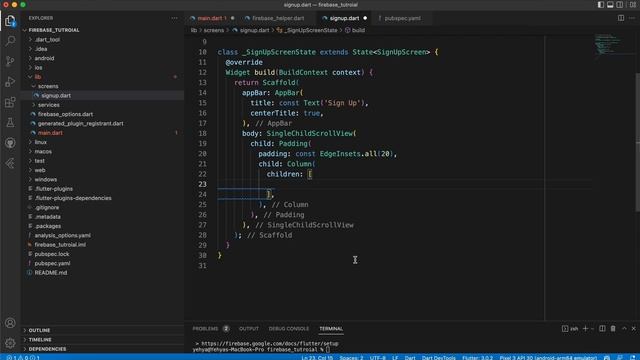This screenshot has height=360, width=640.
Task: Close the terminal panel
Action: coord(633,329)
